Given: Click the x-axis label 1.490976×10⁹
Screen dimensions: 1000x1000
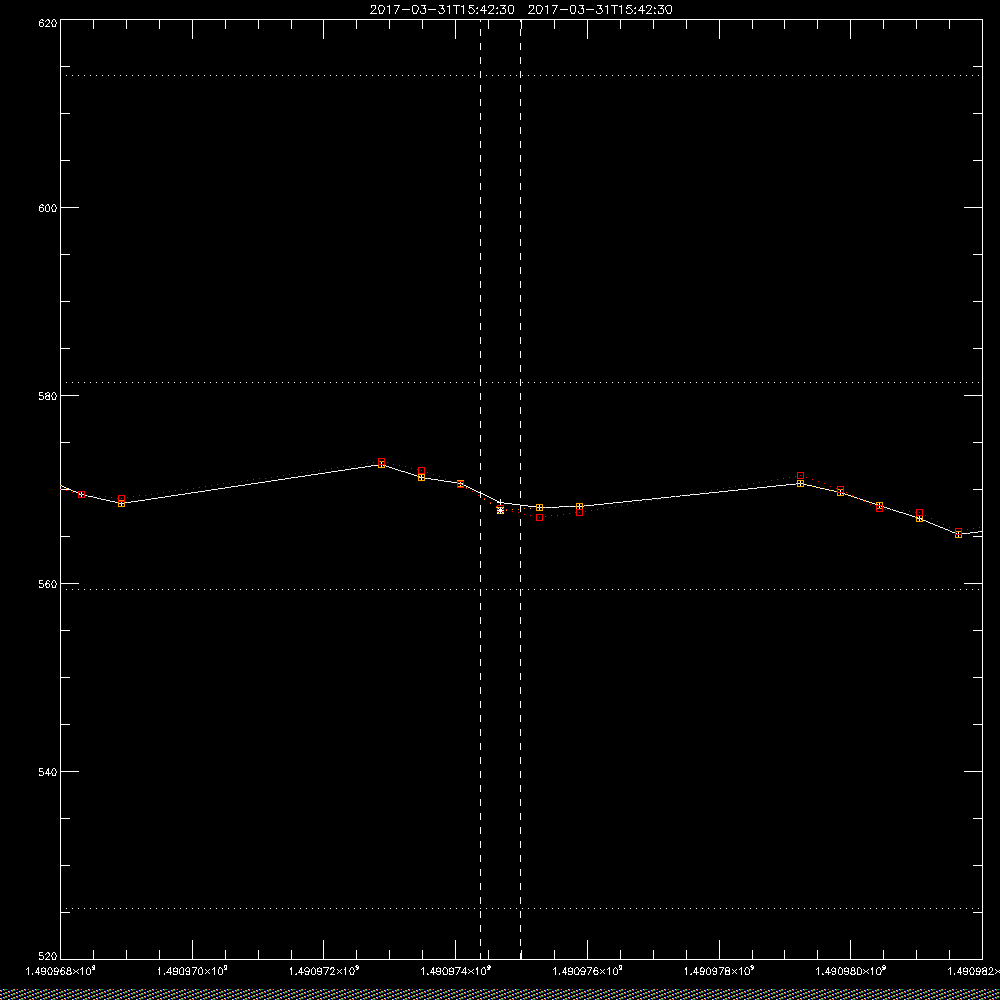Looking at the screenshot, I should [588, 971].
